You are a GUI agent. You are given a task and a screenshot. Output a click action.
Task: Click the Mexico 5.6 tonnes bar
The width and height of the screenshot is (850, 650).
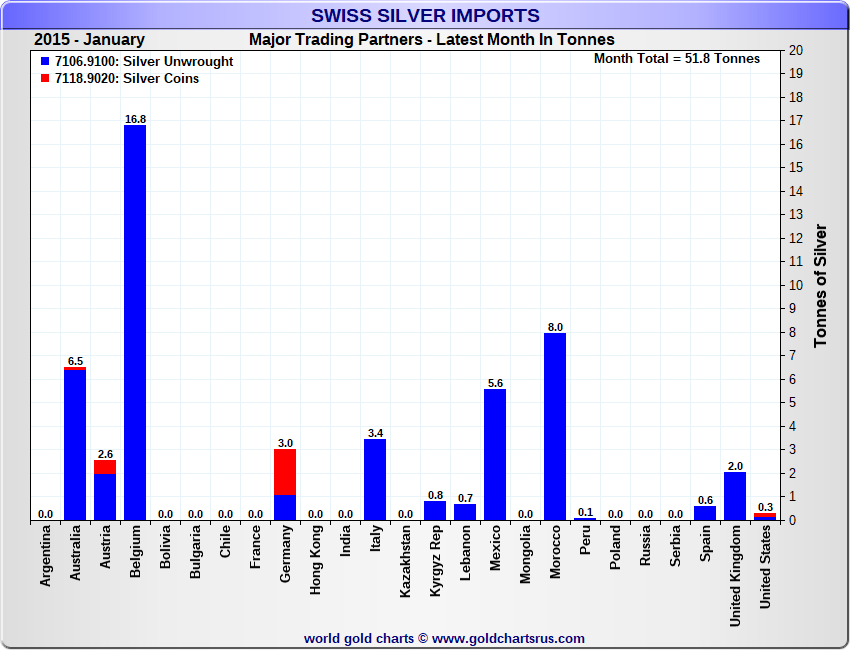pos(495,455)
